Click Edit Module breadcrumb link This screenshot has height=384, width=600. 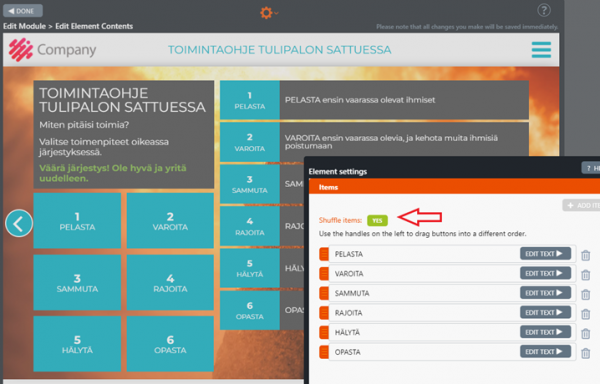(x=24, y=26)
